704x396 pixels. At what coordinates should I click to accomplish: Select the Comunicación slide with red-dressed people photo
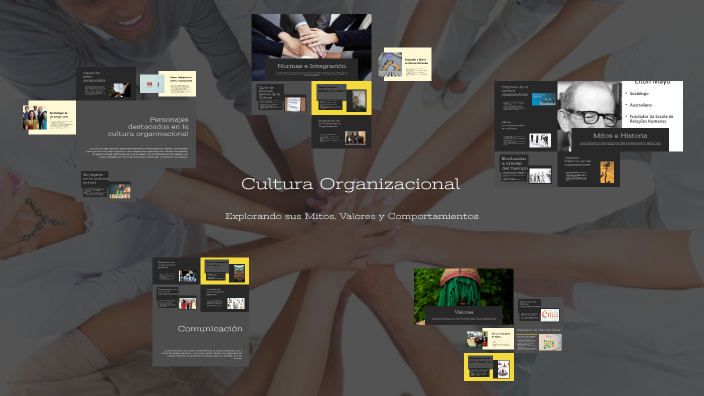click(176, 299)
